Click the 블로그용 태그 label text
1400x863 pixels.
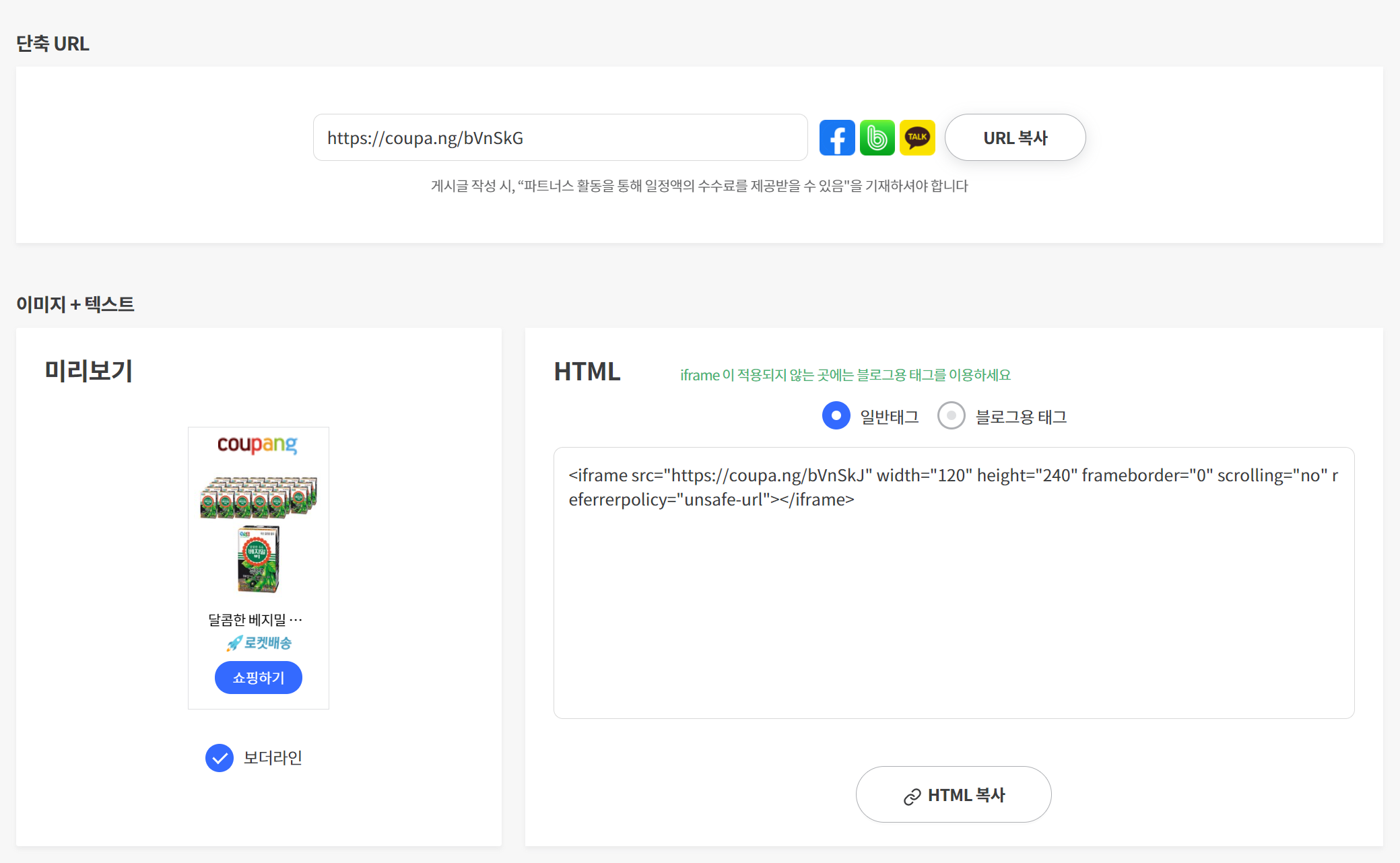(1021, 417)
